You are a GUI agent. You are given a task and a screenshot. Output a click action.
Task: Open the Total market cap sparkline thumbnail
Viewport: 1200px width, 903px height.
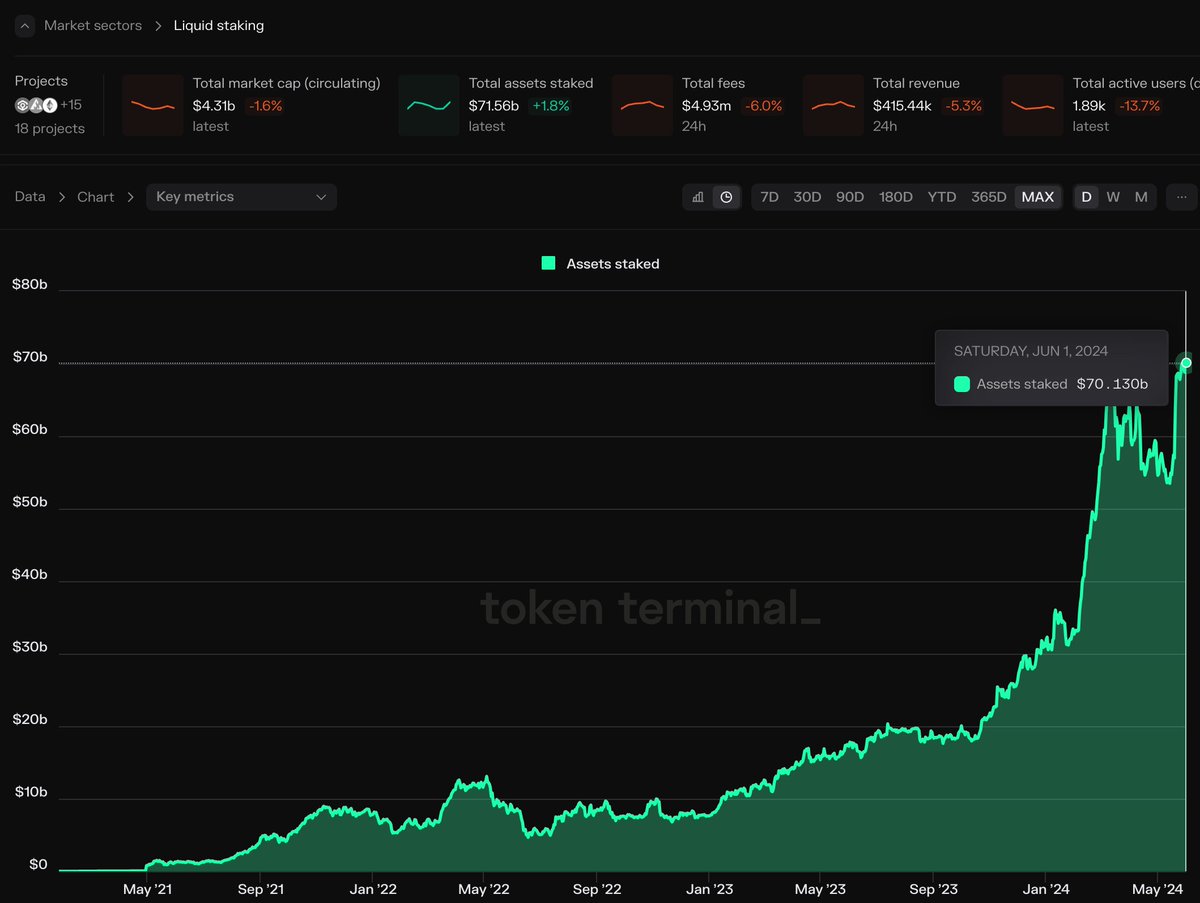point(153,105)
